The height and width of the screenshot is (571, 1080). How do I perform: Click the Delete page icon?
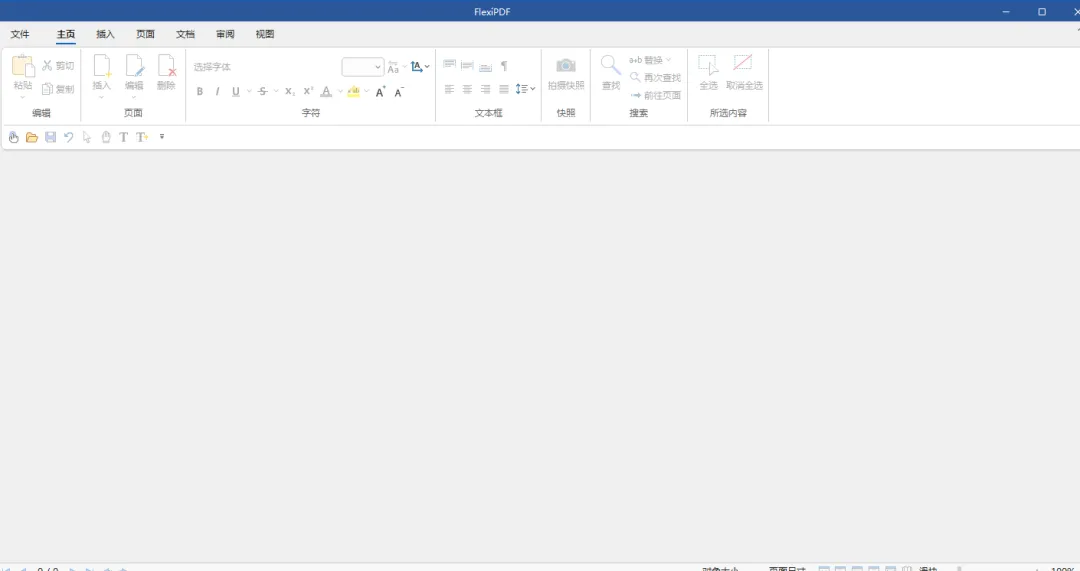[167, 65]
